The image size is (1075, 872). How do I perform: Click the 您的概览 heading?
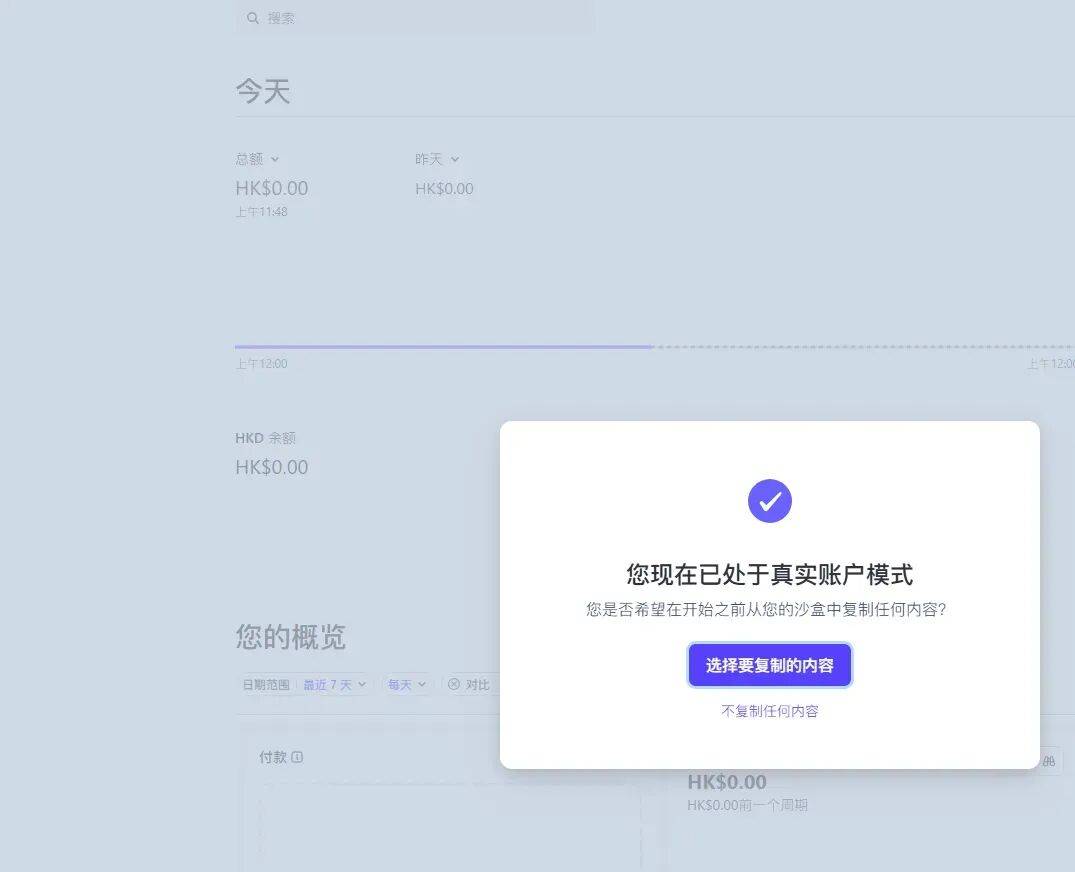(x=291, y=637)
